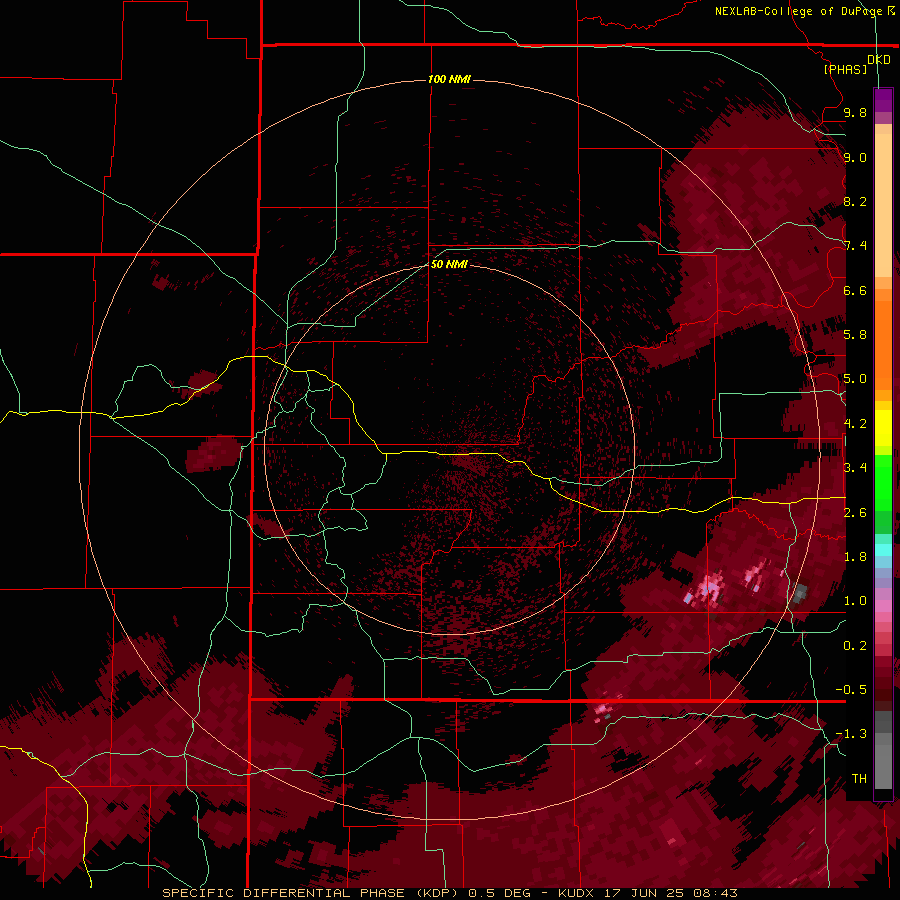Viewport: 900px width, 900px height.
Task: Click the bright green band of the color scale
Action: [883, 482]
